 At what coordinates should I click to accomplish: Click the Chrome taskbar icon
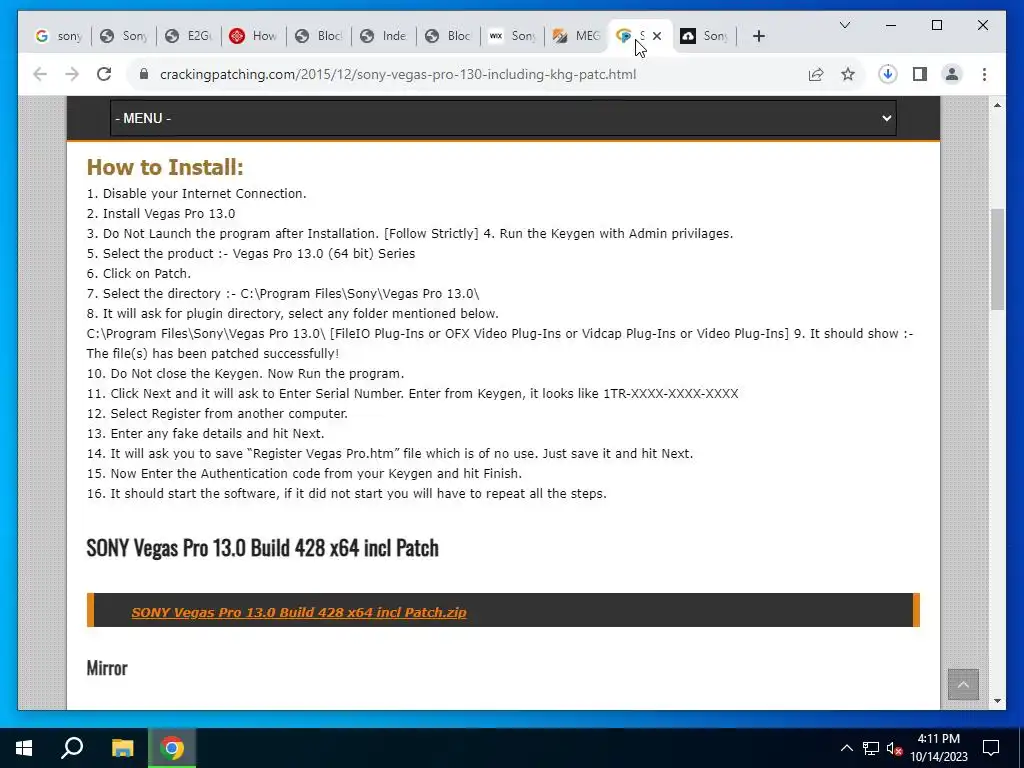click(x=172, y=748)
